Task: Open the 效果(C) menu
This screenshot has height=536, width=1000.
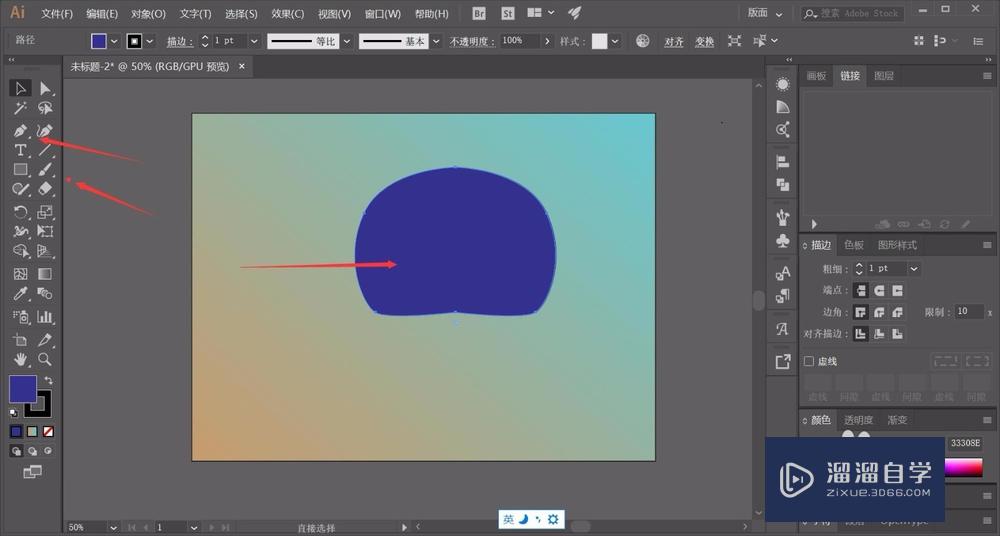Action: point(288,14)
